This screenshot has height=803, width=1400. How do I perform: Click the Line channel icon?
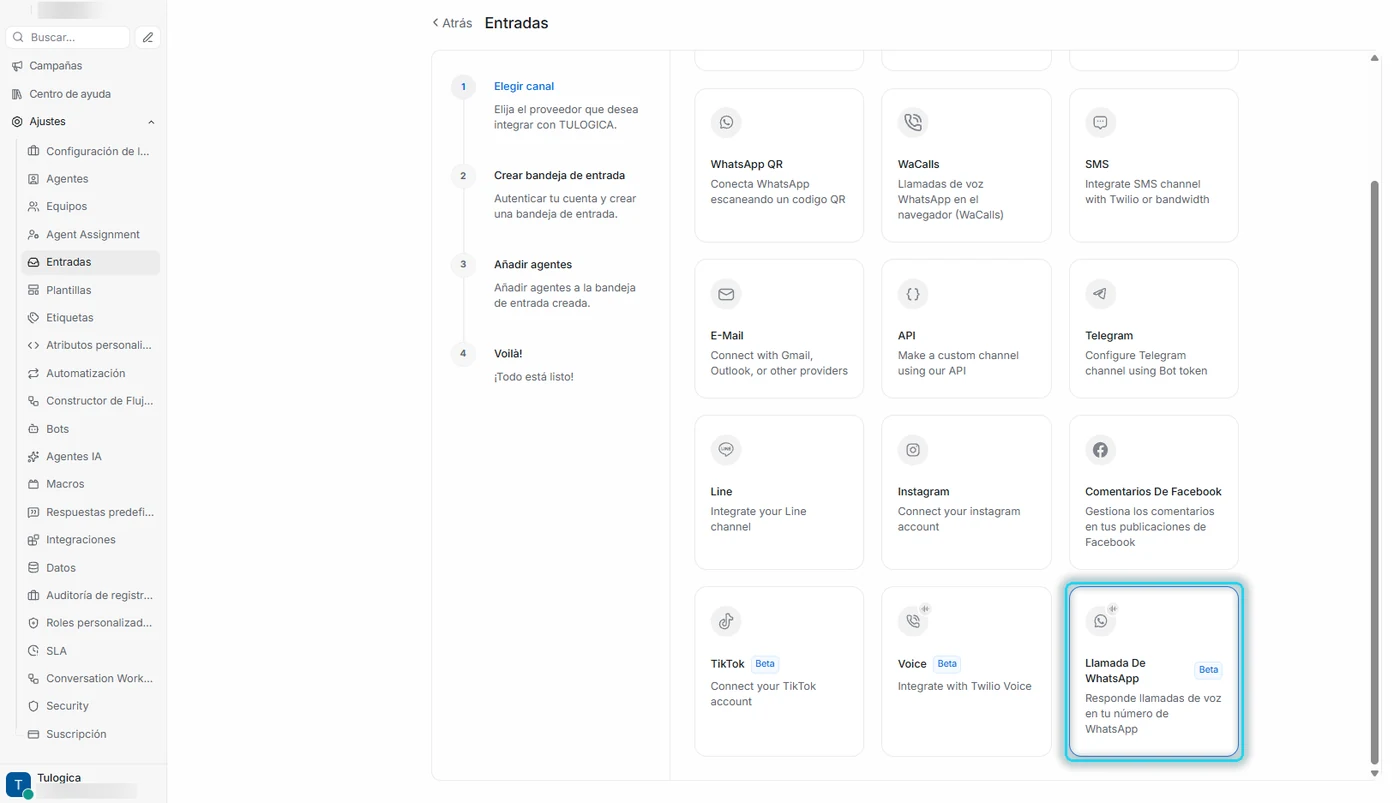726,450
